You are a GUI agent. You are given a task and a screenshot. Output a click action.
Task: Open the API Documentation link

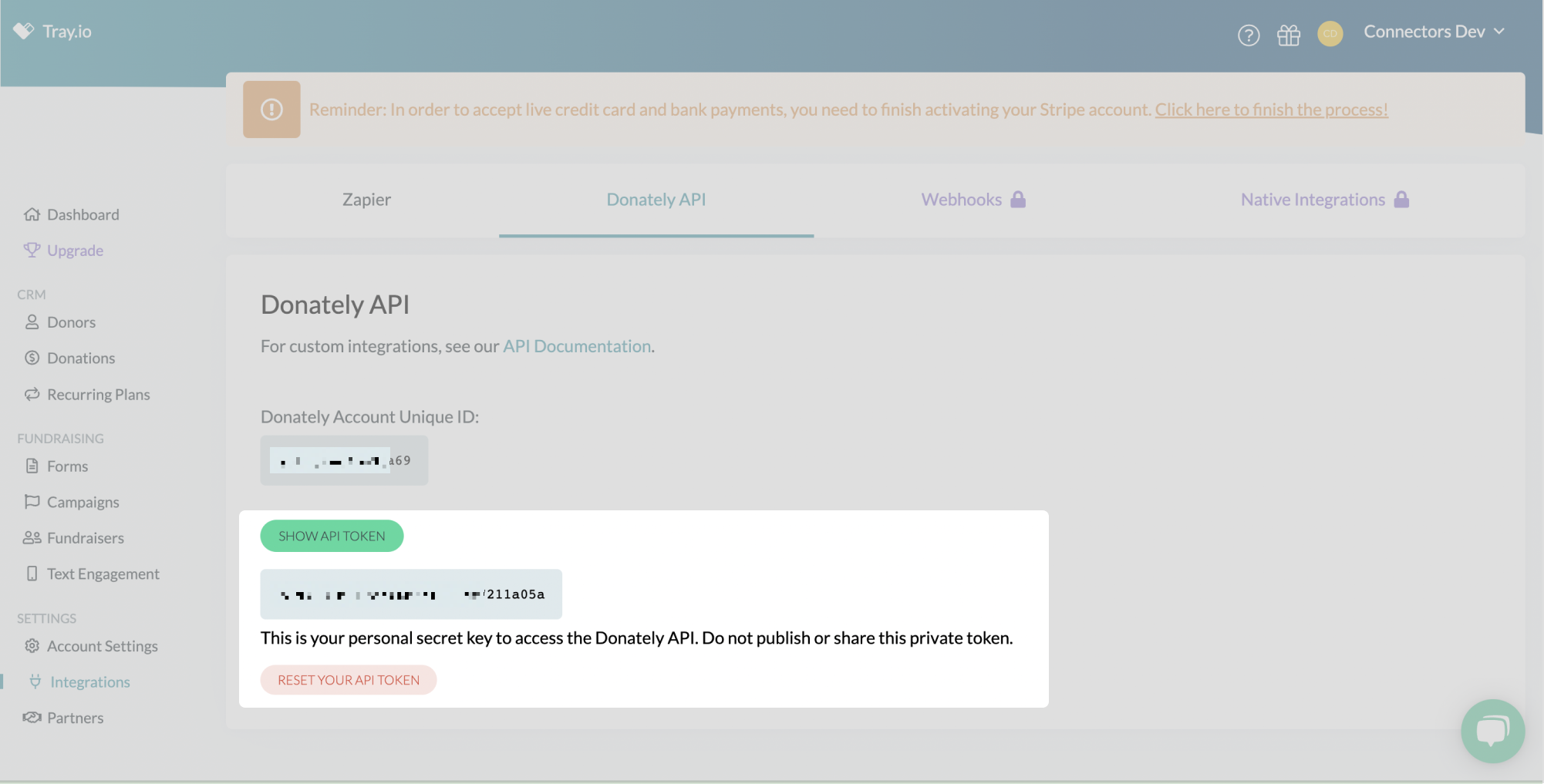[576, 346]
